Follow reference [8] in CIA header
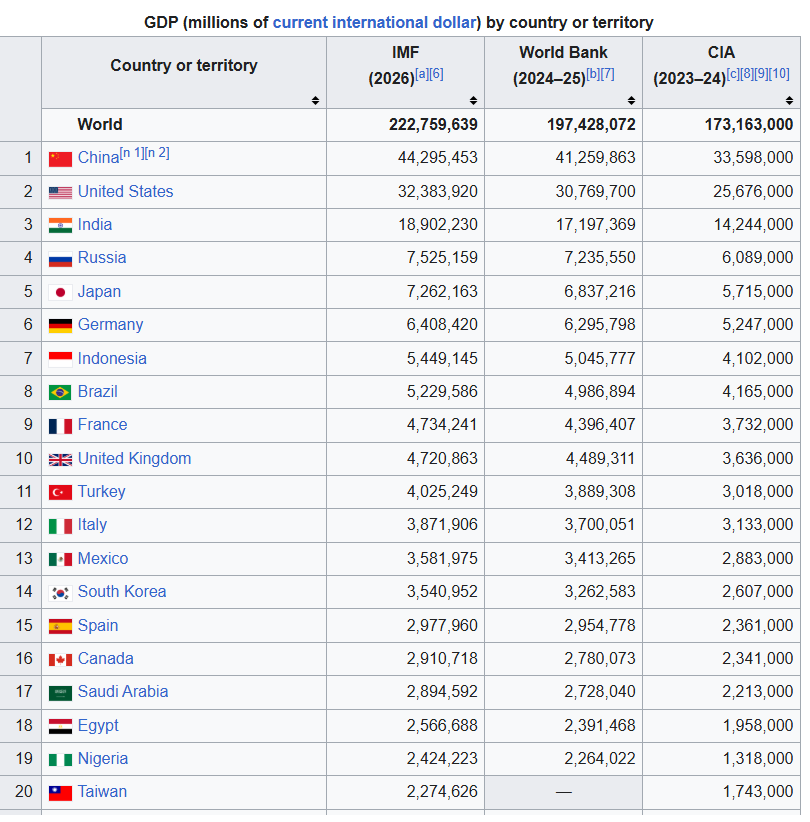This screenshot has width=810, height=822. [747, 74]
